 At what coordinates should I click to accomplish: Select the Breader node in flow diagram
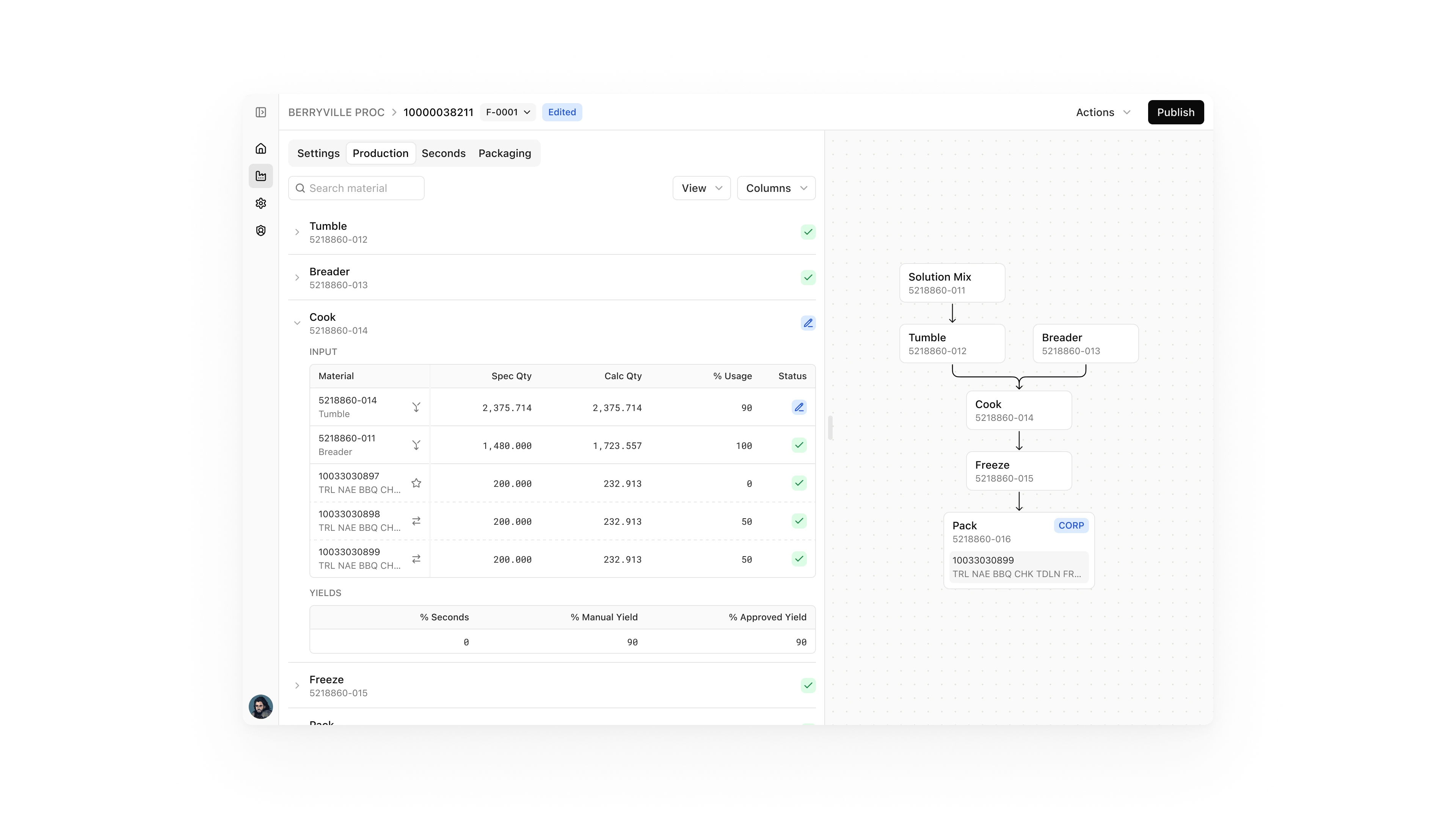click(1085, 344)
